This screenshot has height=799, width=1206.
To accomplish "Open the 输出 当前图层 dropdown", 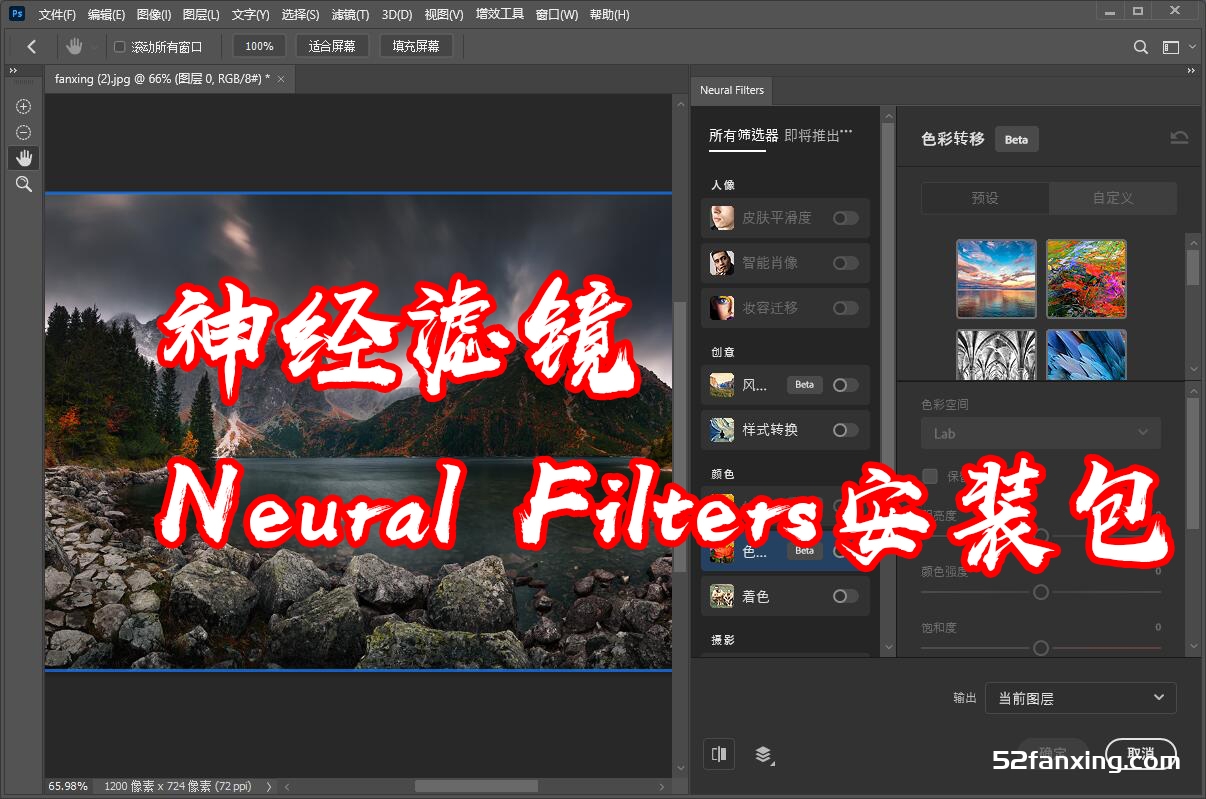I will point(1081,698).
